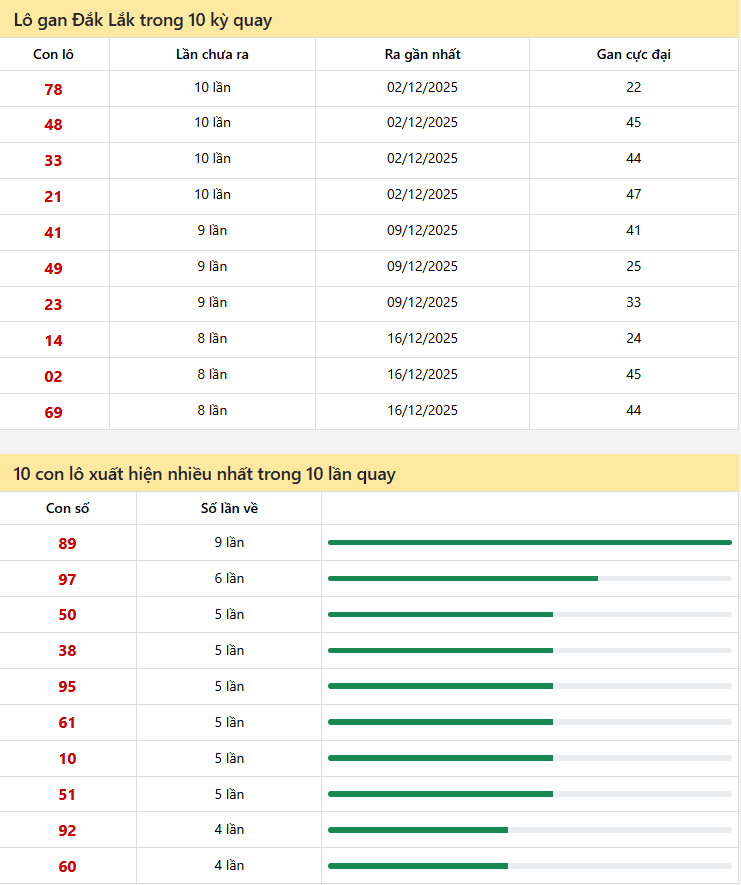This screenshot has height=885, width=741.
Task: Click the "9 lần" count beside number 89
Action: (x=229, y=543)
